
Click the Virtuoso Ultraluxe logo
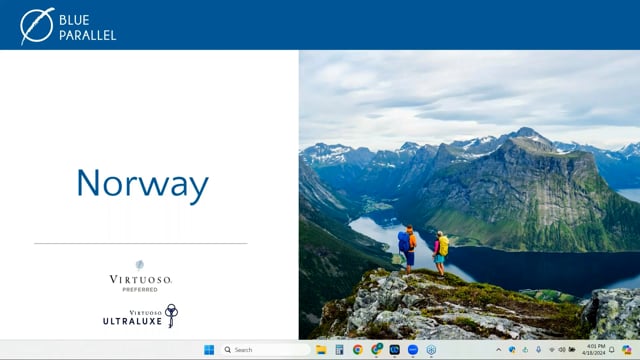(x=140, y=316)
